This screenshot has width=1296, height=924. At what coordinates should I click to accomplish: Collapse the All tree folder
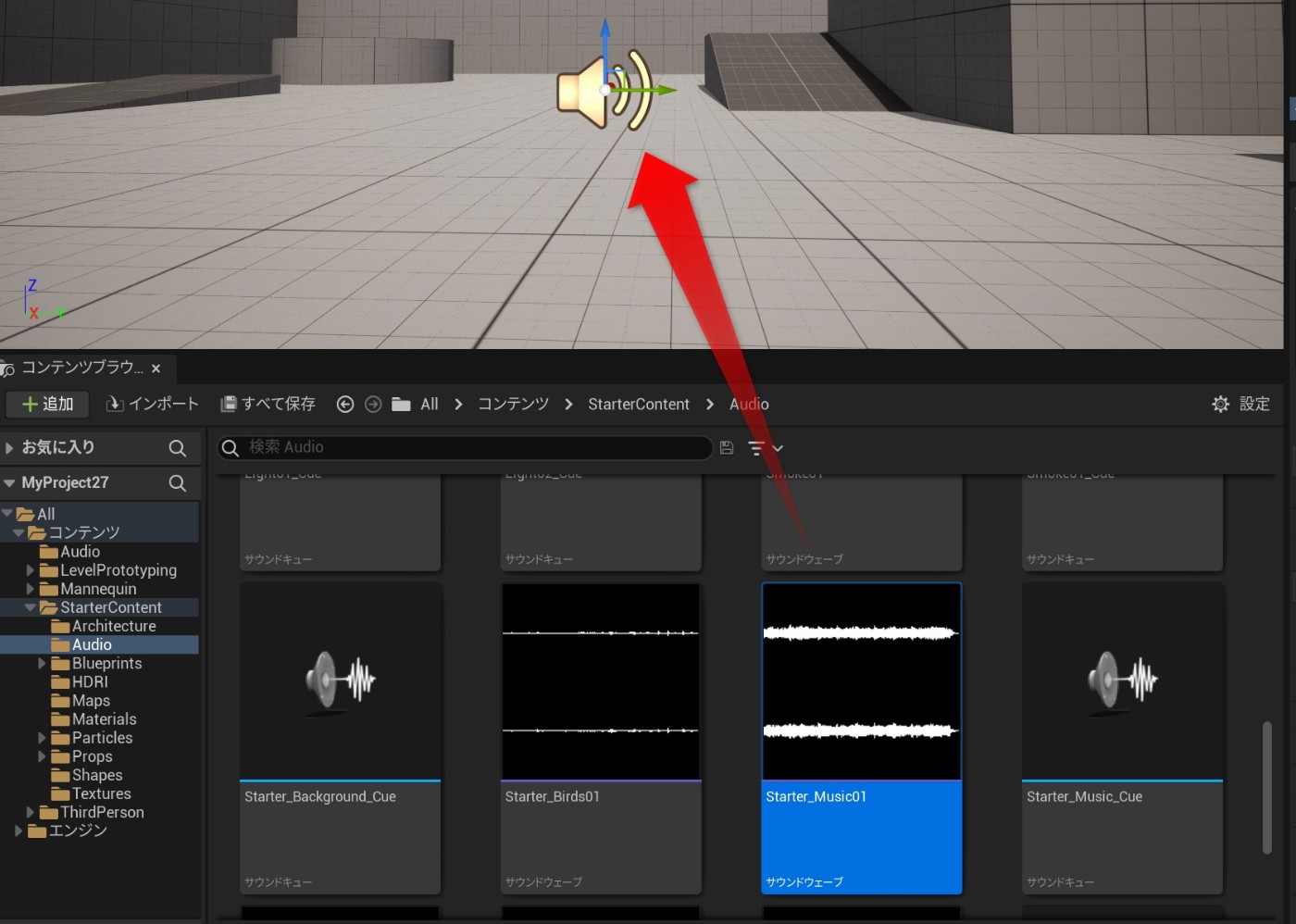pyautogui.click(x=7, y=513)
